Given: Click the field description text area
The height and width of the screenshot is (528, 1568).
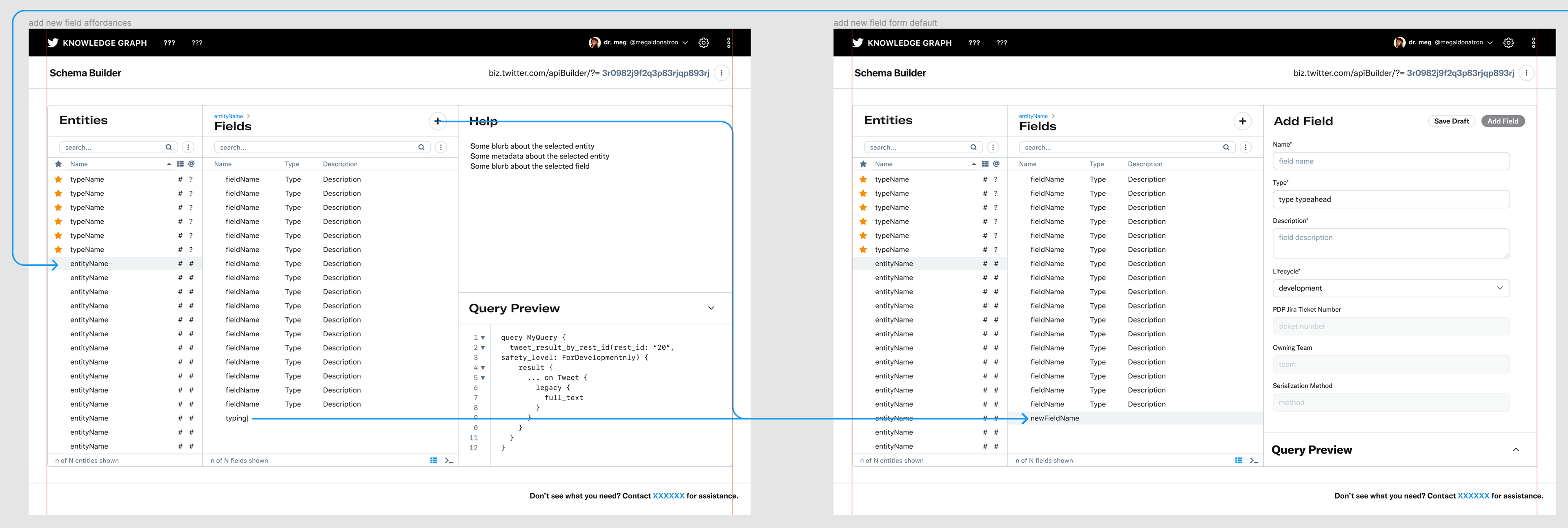Looking at the screenshot, I should click(1391, 244).
